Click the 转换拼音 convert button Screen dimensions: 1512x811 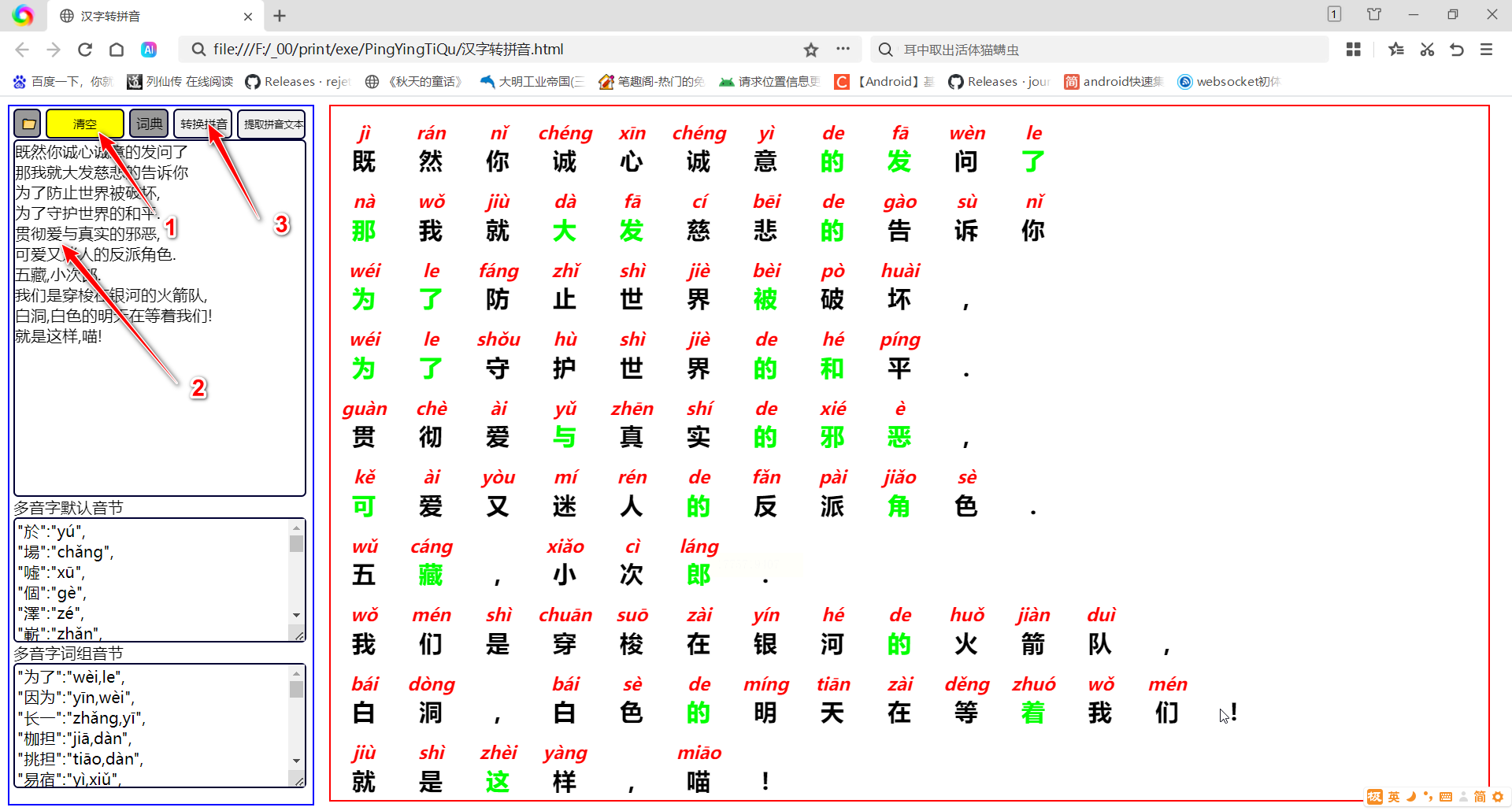pos(203,124)
